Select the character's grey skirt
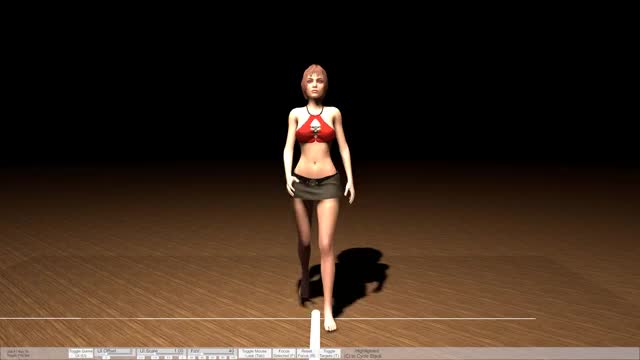This screenshot has height=360, width=640. tap(317, 186)
